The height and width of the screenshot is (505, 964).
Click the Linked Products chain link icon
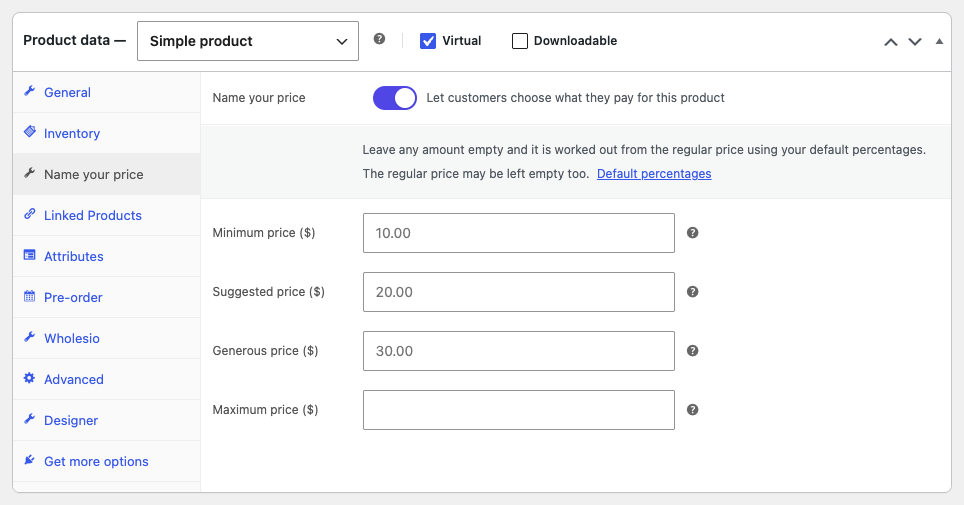pyautogui.click(x=30, y=214)
